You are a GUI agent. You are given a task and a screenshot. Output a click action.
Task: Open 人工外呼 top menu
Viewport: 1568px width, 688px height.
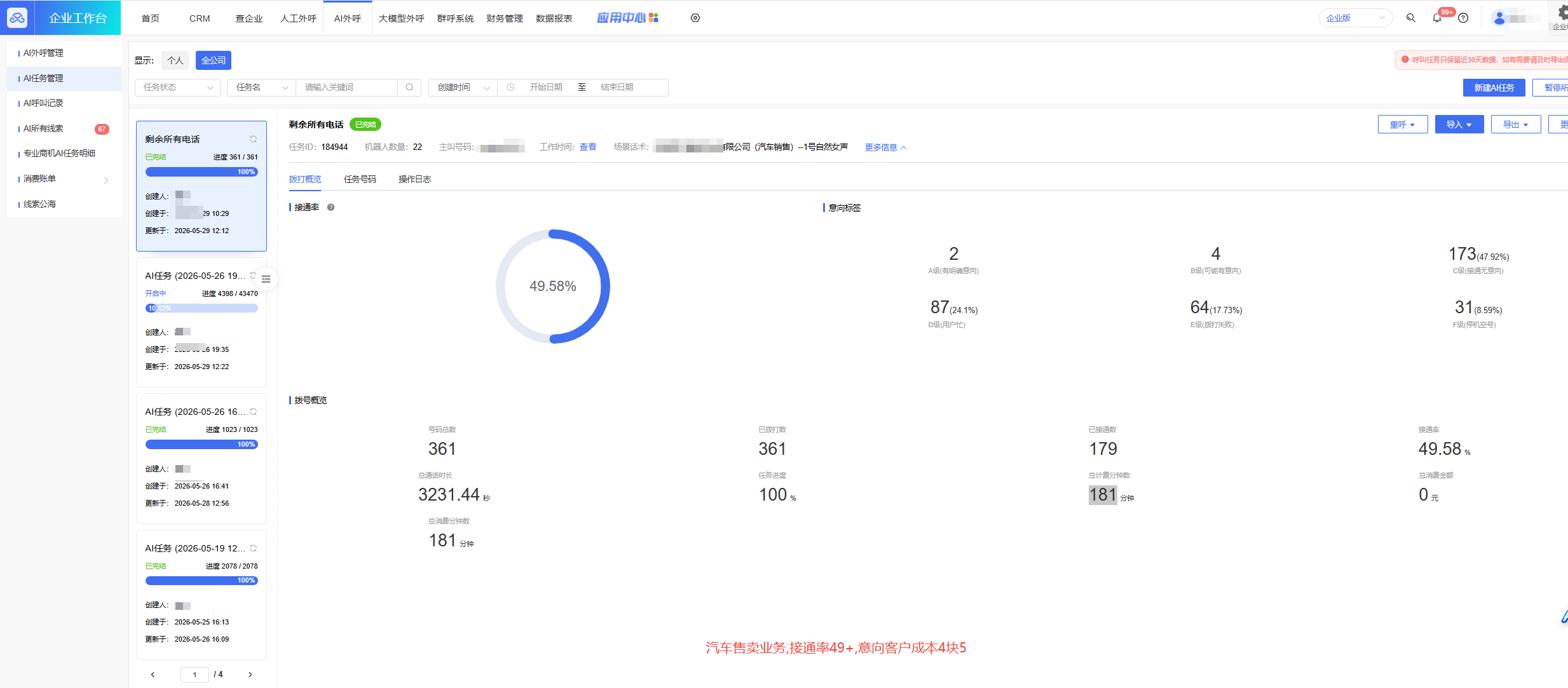[298, 18]
